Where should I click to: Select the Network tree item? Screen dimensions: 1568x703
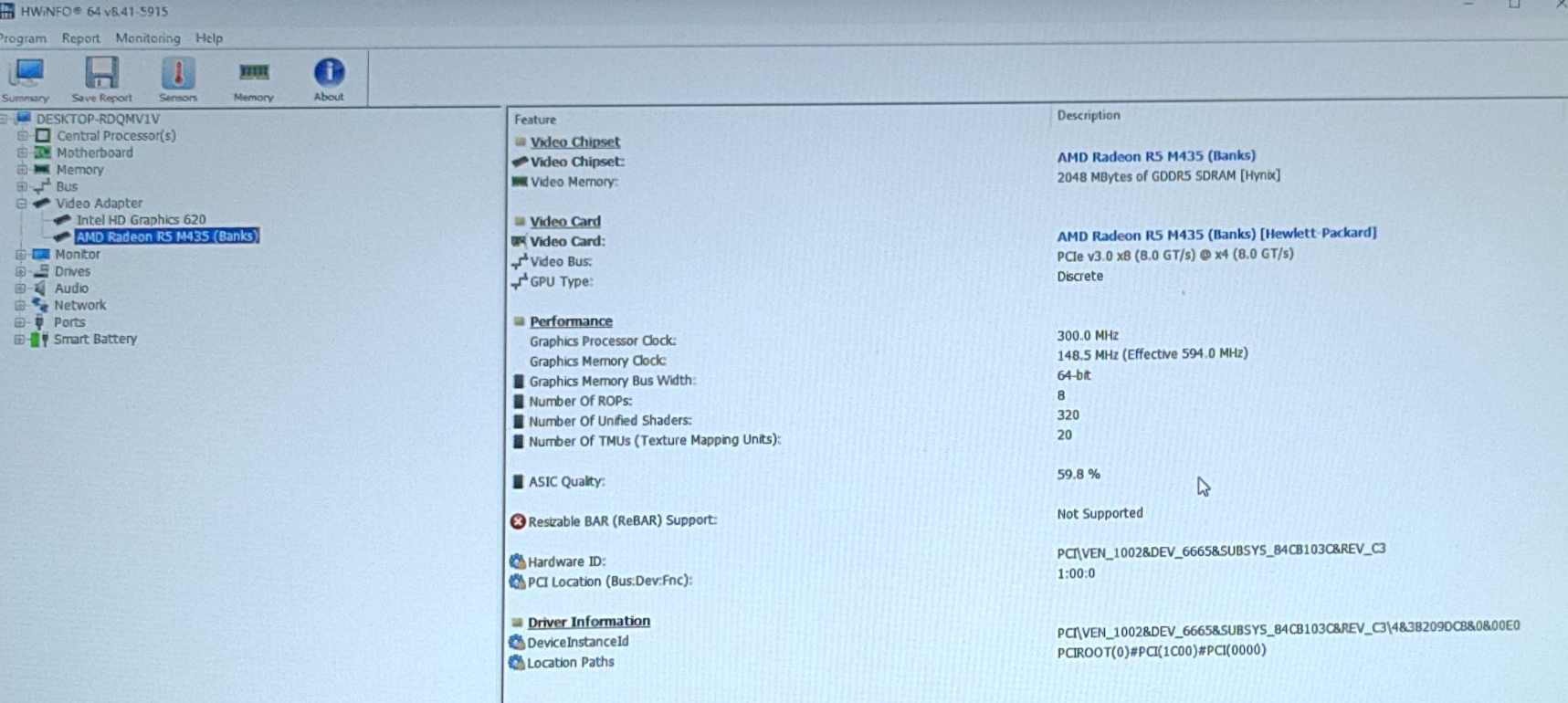pyautogui.click(x=79, y=305)
